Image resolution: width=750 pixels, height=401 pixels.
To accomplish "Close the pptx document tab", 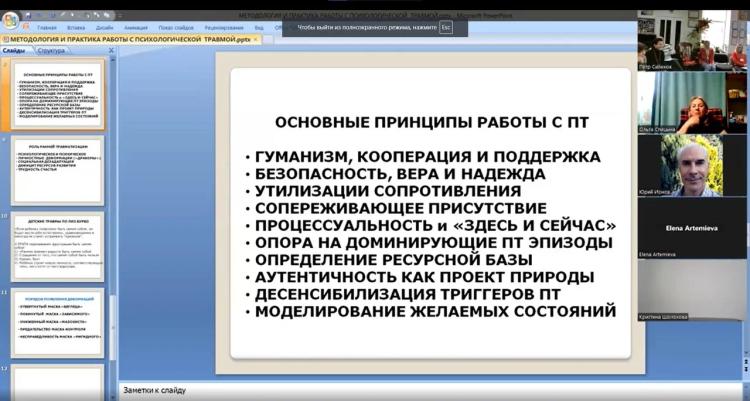I will coord(256,39).
